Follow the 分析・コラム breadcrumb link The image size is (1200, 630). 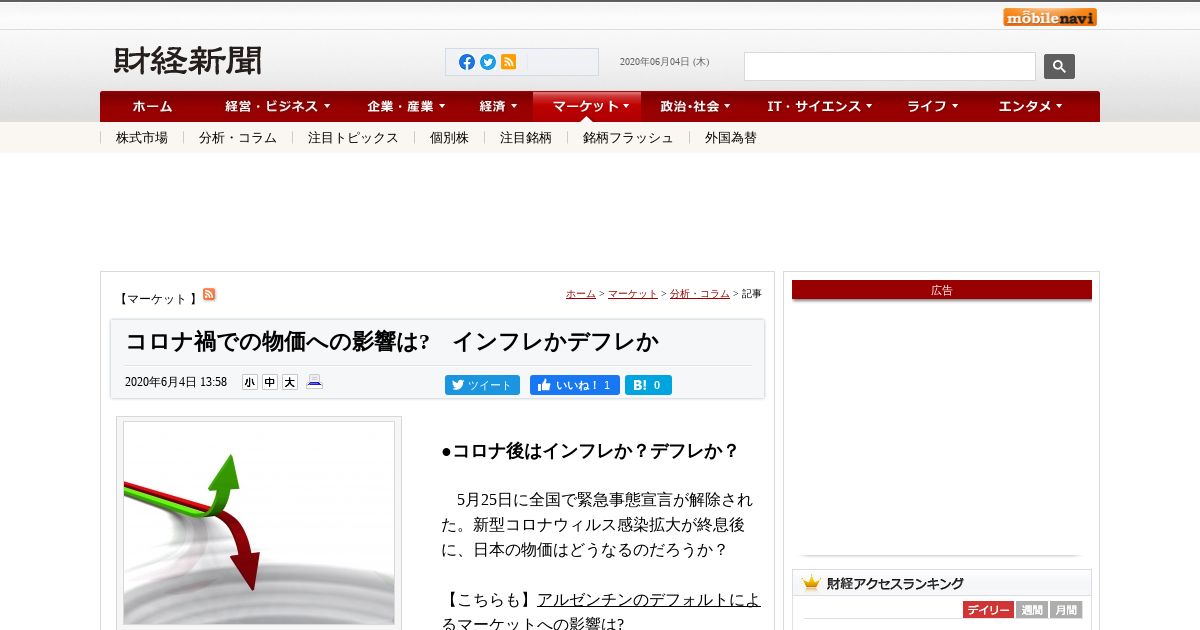[x=700, y=294]
